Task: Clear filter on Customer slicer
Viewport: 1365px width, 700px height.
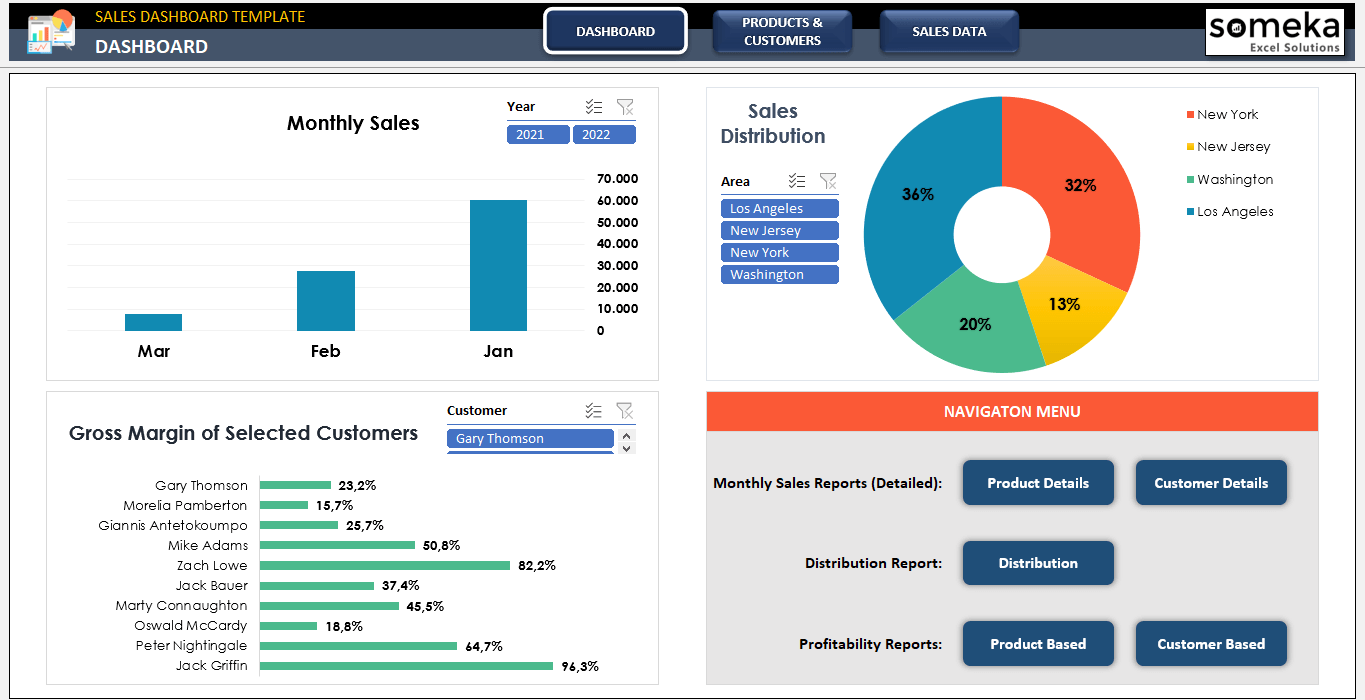Action: (x=625, y=411)
